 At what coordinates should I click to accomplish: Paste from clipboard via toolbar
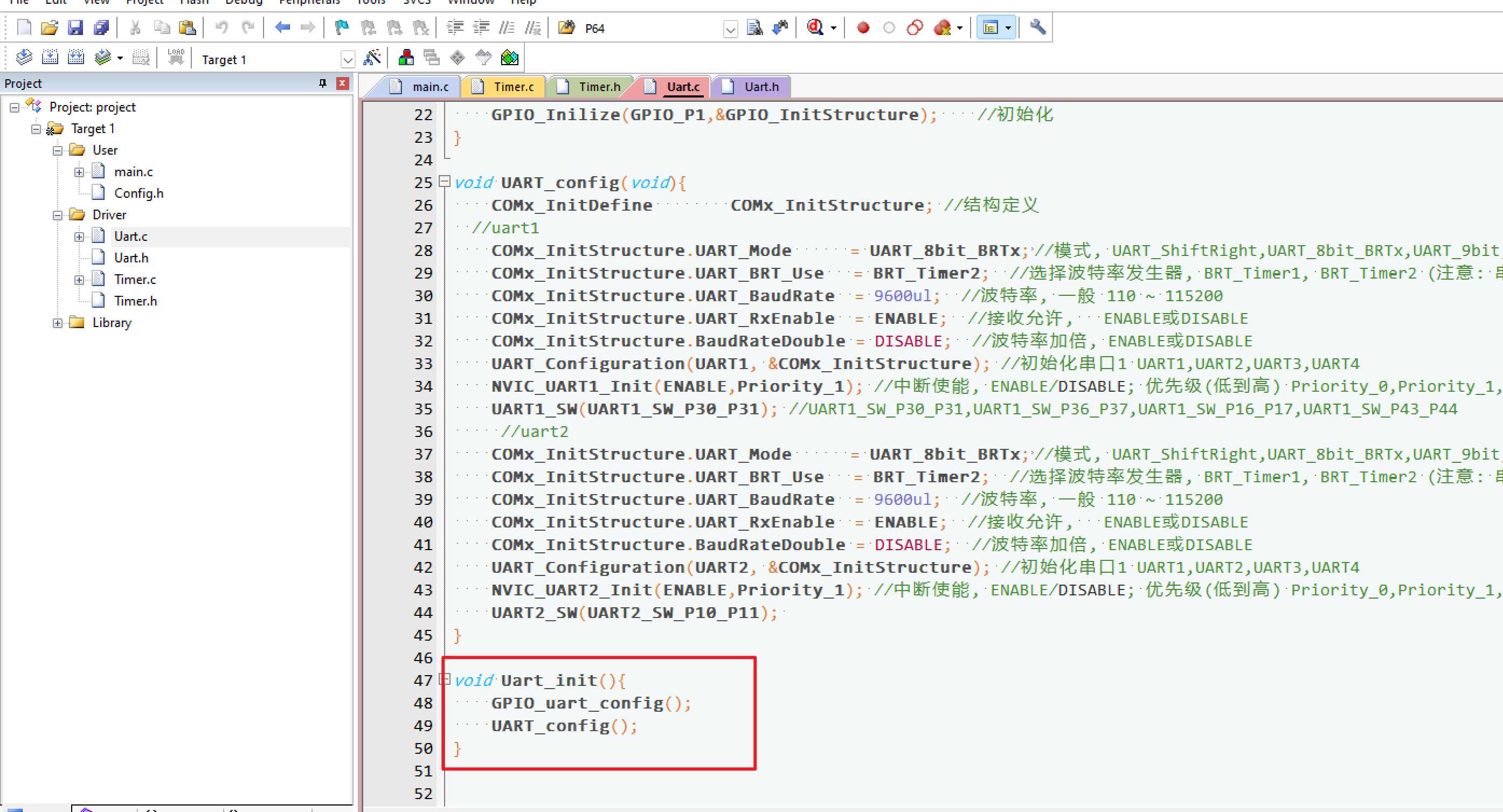coord(188,27)
